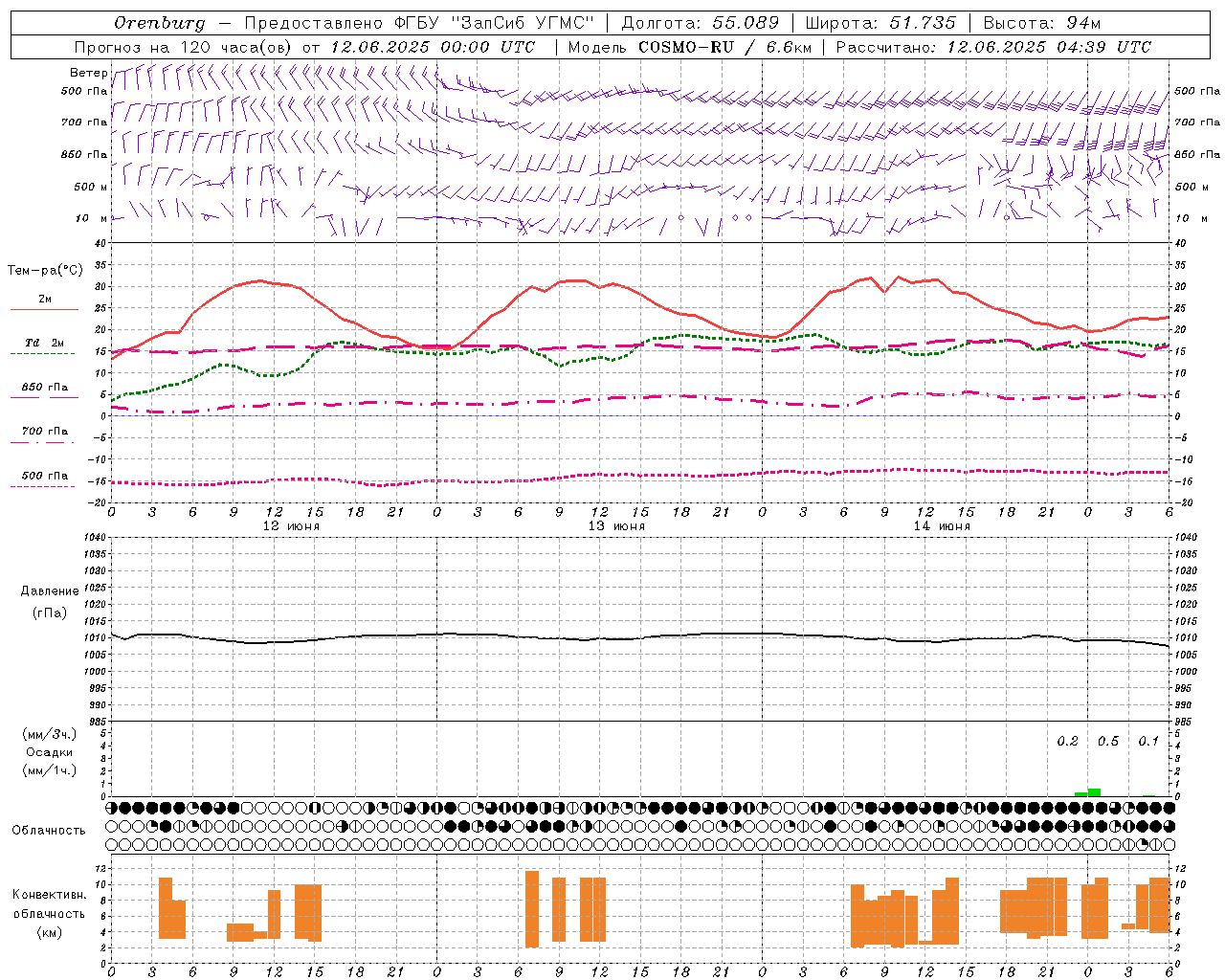Click the 'Осадки' precipitation label
The height and width of the screenshot is (980, 1225).
[x=50, y=752]
